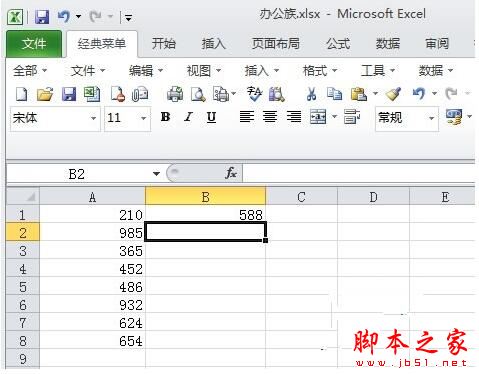Center align text
Image resolution: width=479 pixels, height=374 pixels.
[x=270, y=117]
